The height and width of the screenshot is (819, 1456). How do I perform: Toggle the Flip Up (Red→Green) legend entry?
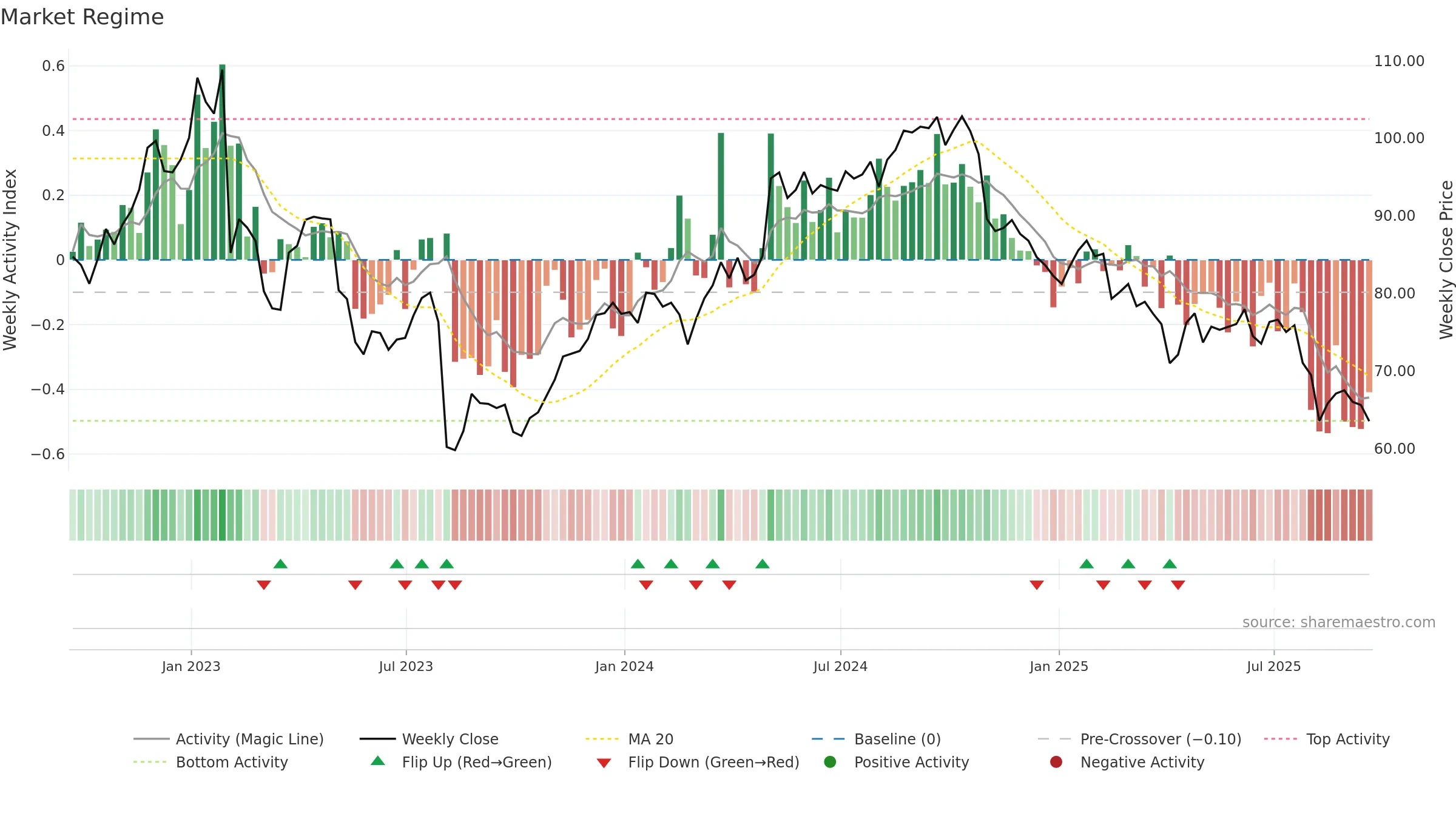point(461,762)
